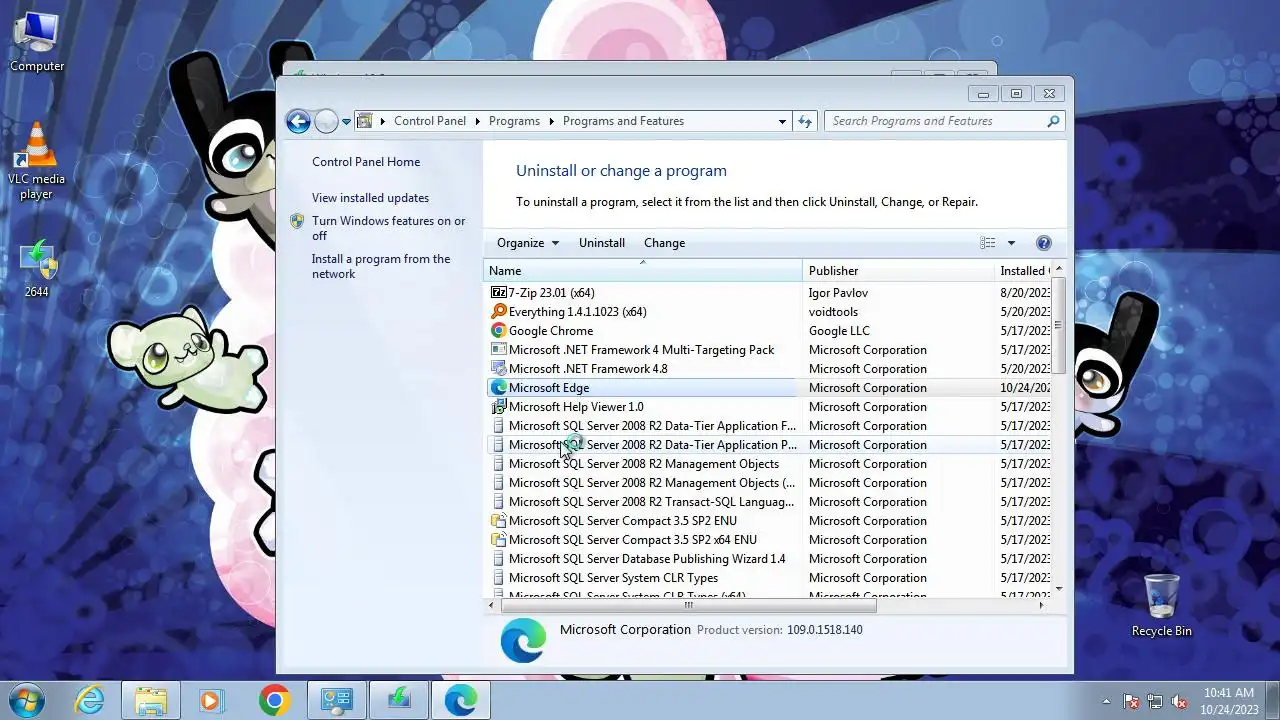Select Microsoft SQL Server System CLR Types

pyautogui.click(x=613, y=578)
